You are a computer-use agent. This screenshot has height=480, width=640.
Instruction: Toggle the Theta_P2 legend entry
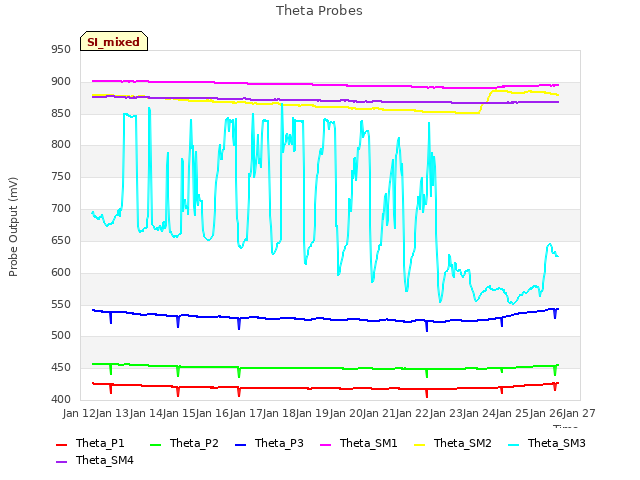point(184,443)
